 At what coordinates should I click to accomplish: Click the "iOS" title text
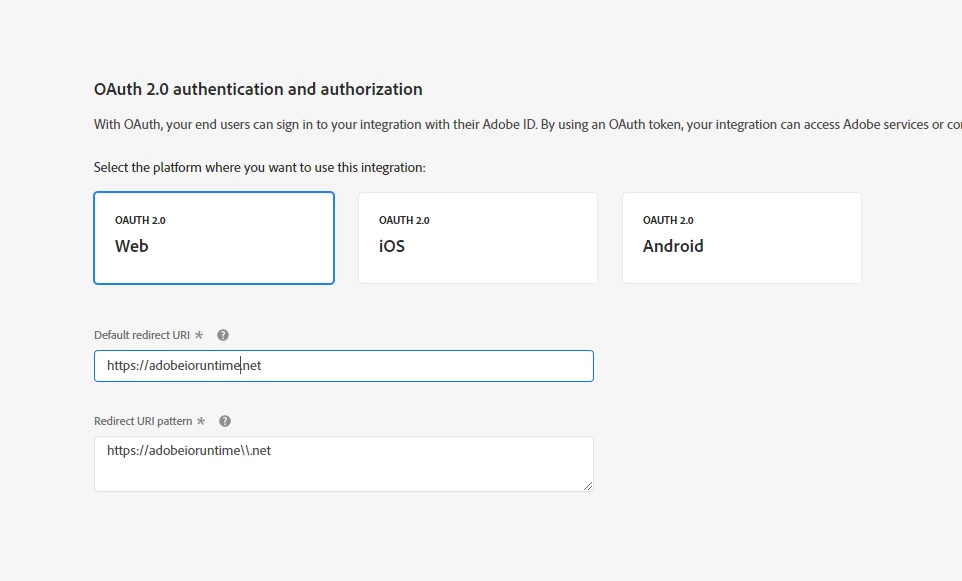392,246
